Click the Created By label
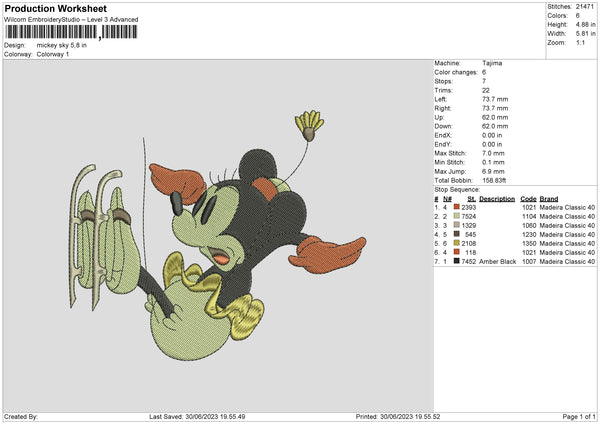 tap(21, 417)
